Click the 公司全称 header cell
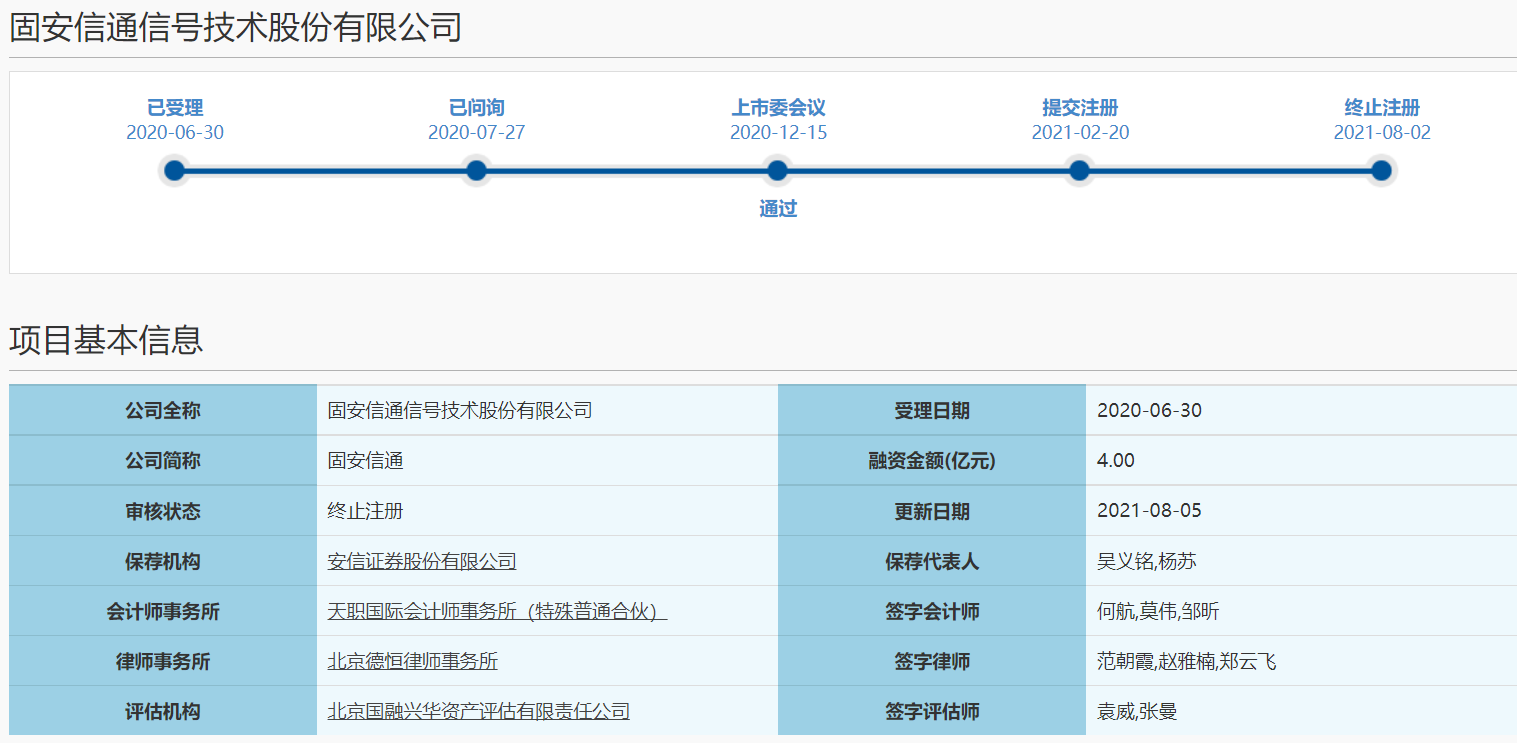1517x743 pixels. click(x=163, y=411)
